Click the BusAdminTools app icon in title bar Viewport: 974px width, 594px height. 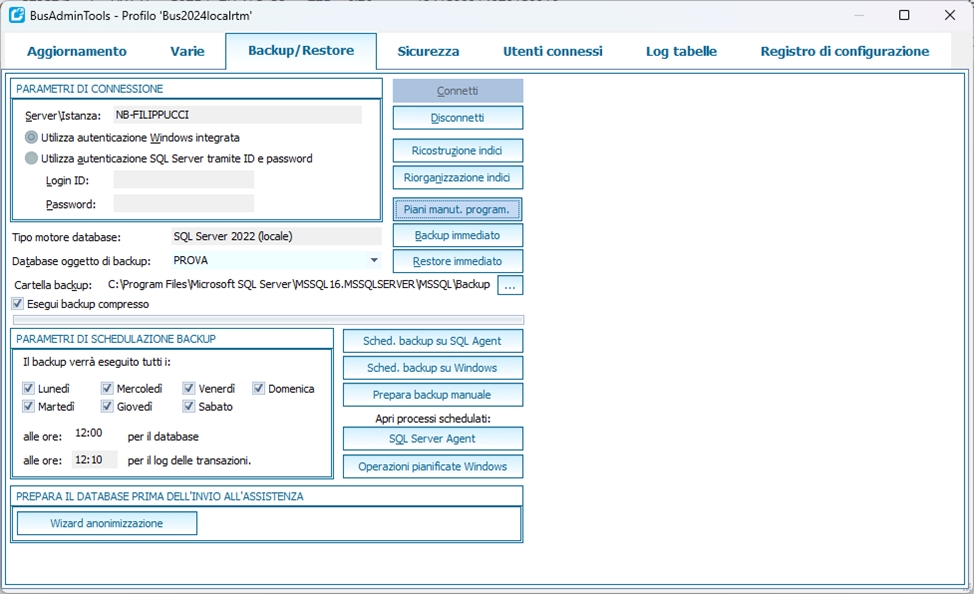click(x=17, y=15)
